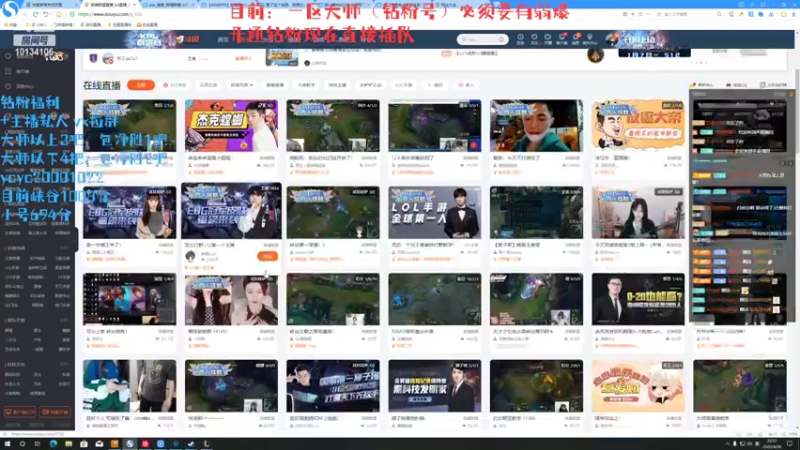Click the orange button on the hovered EDG card
800x450 pixels.
[x=267, y=256]
